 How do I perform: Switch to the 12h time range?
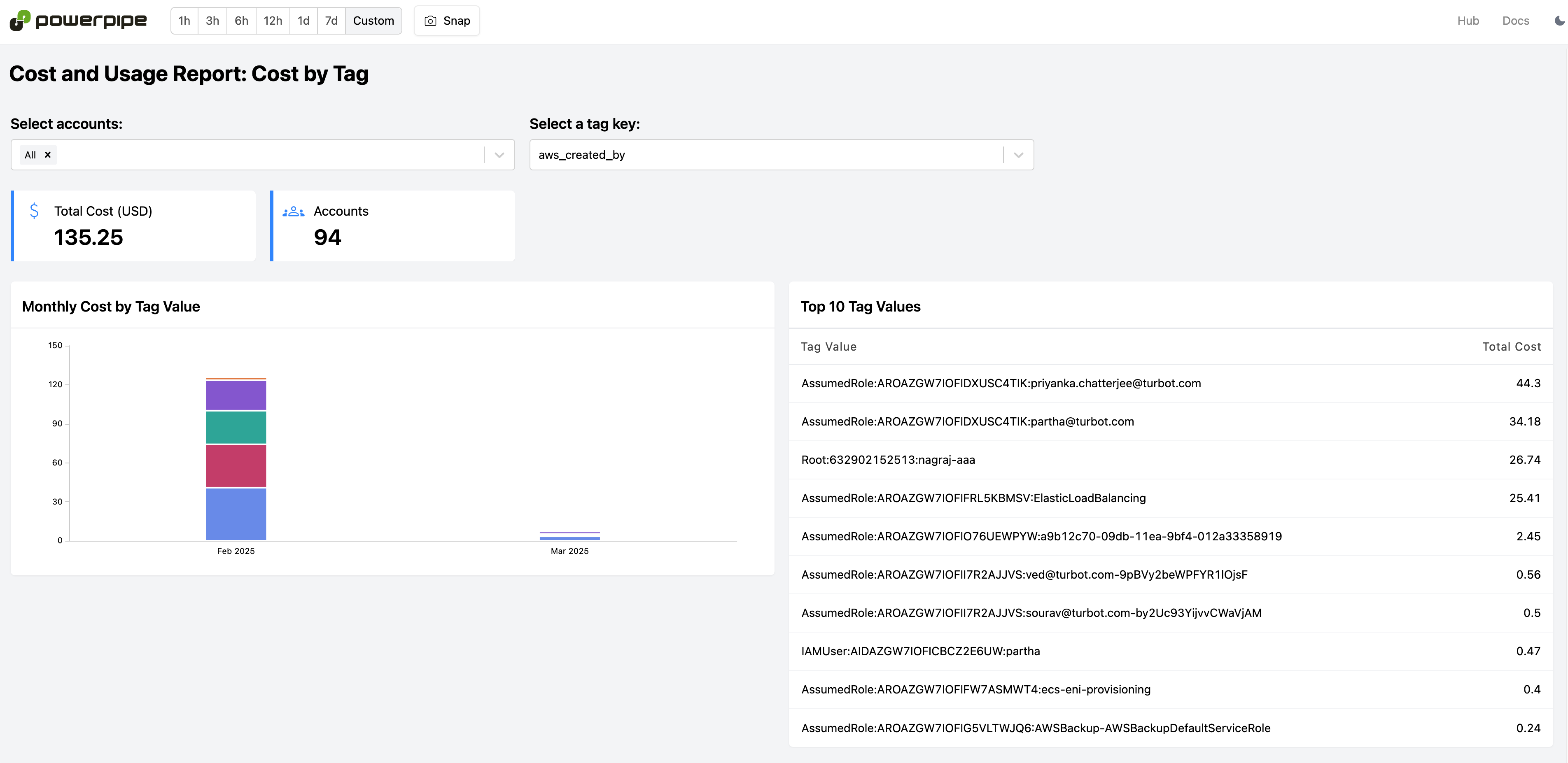click(272, 20)
